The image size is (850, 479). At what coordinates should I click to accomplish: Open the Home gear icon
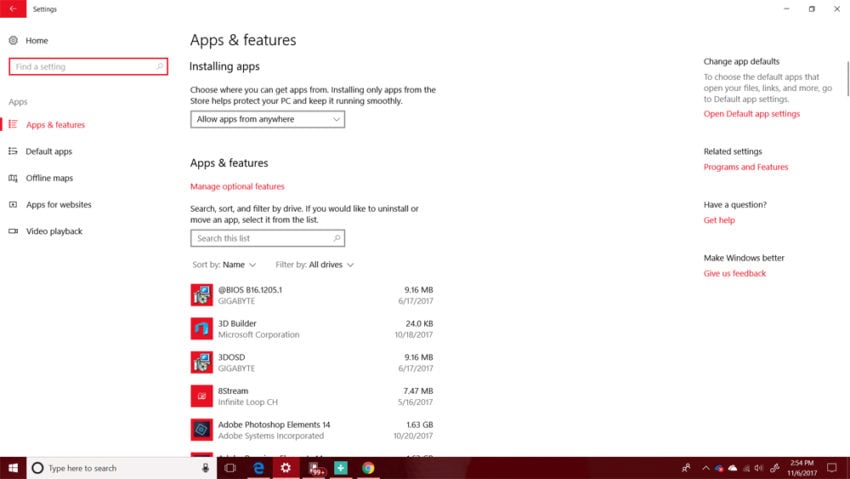[x=13, y=40]
